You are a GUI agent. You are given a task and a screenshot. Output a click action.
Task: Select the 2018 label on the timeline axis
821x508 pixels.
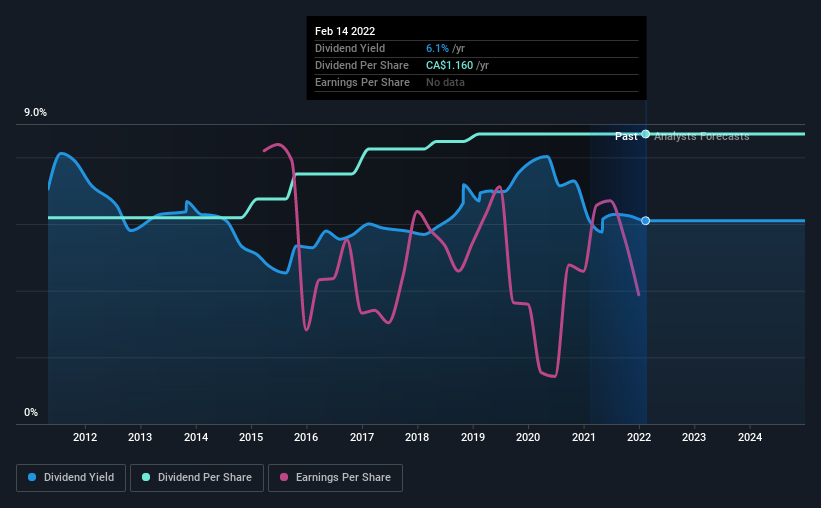[417, 437]
